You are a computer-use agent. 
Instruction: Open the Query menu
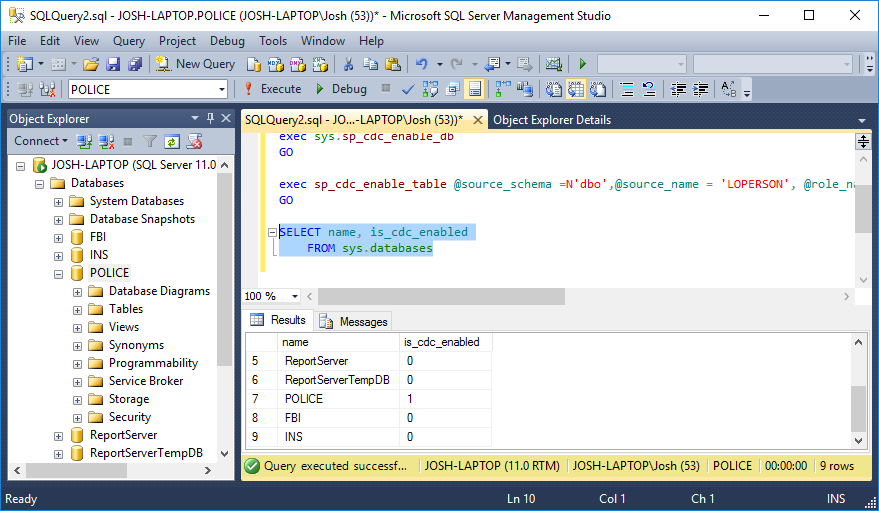click(x=129, y=41)
